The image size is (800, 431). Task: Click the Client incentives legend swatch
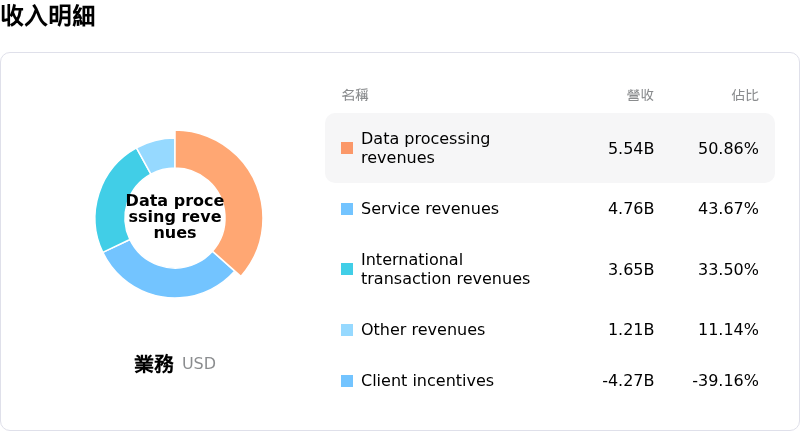tap(347, 381)
